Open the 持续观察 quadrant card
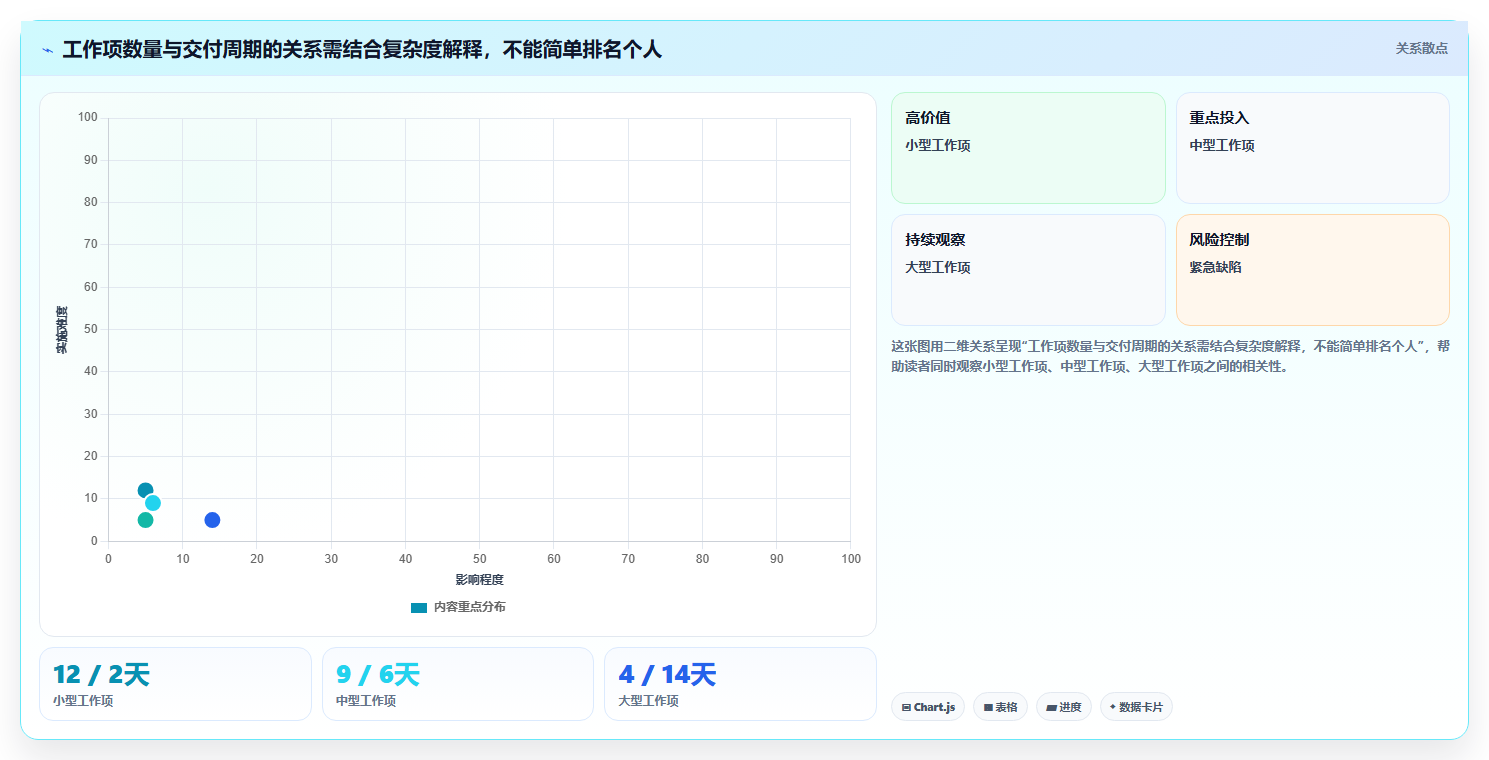Viewport: 1489px width, 760px height. [x=1028, y=270]
